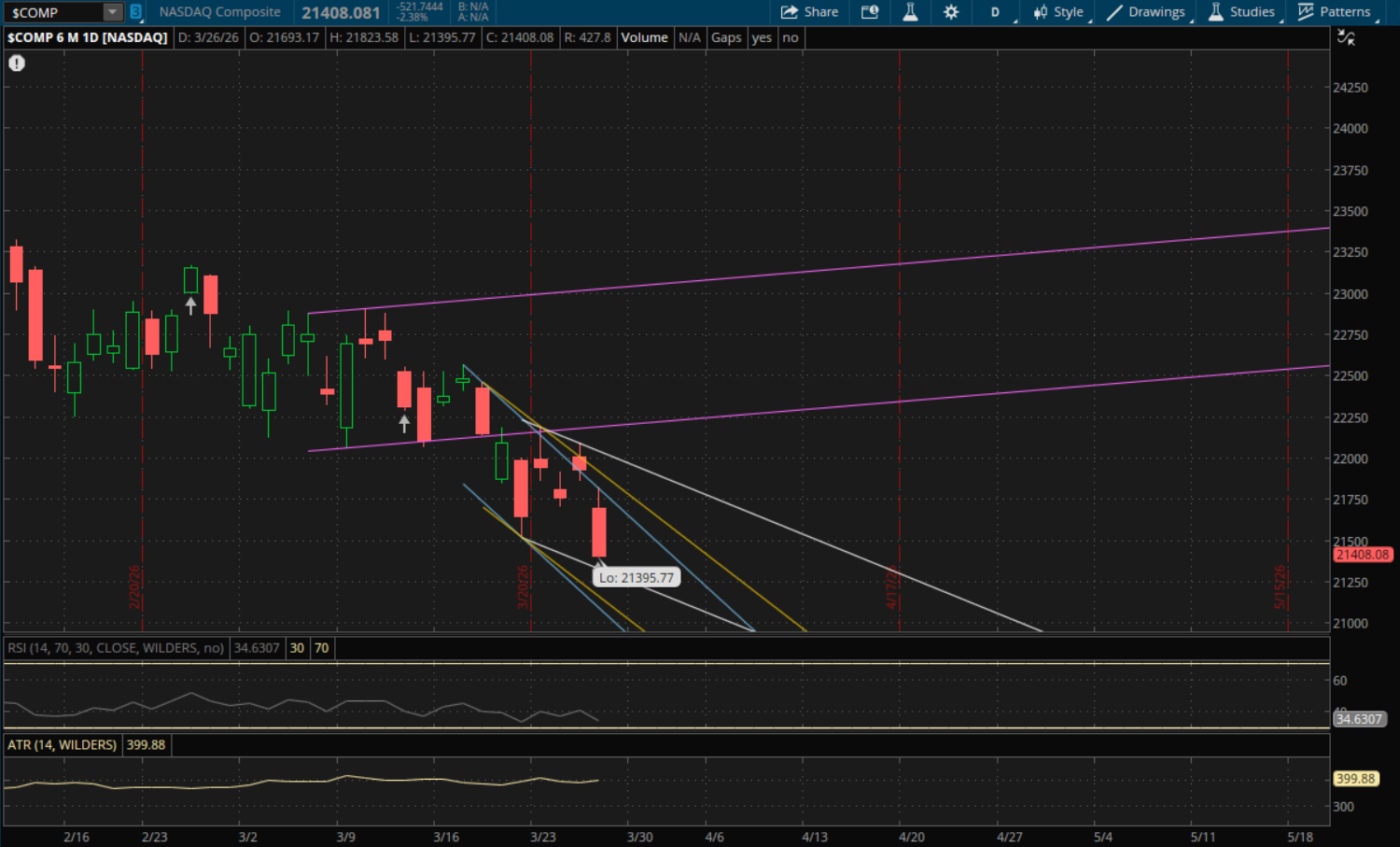Open the Patterns menu
The height and width of the screenshot is (847, 1400).
1335,12
